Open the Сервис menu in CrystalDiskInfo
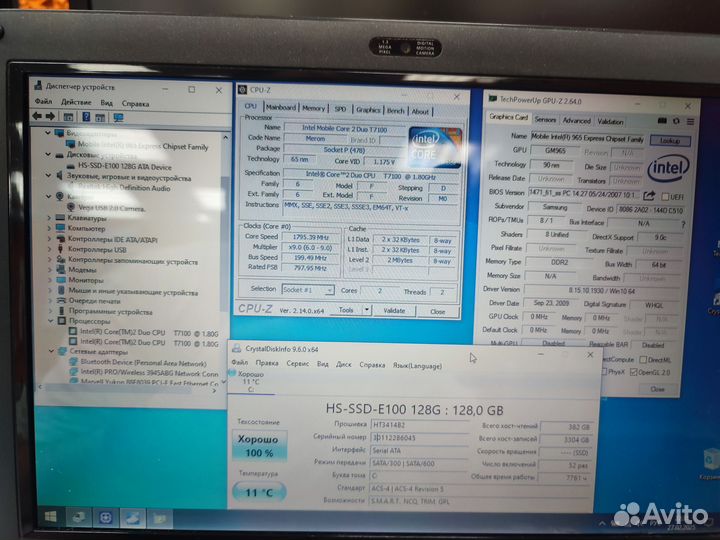The width and height of the screenshot is (720, 540). 297,364
